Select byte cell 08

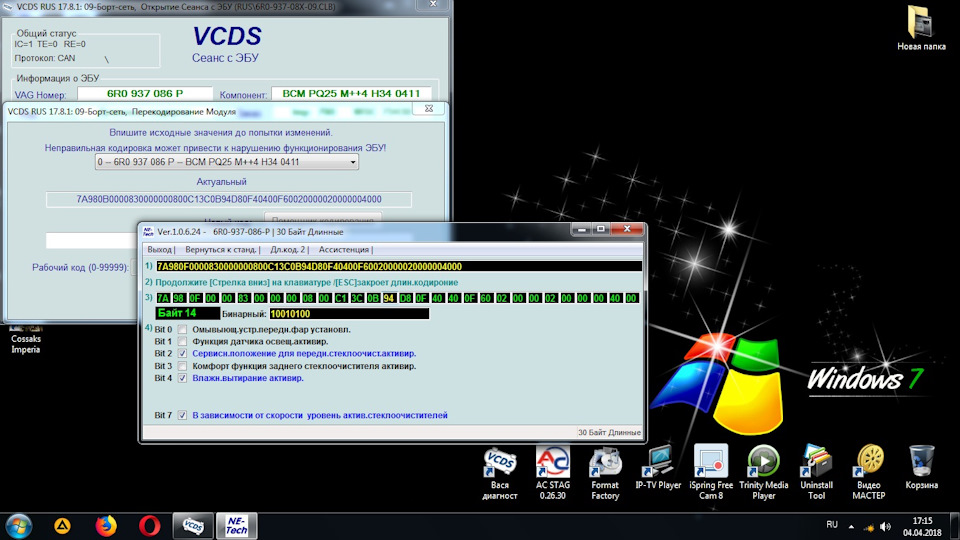(x=308, y=298)
